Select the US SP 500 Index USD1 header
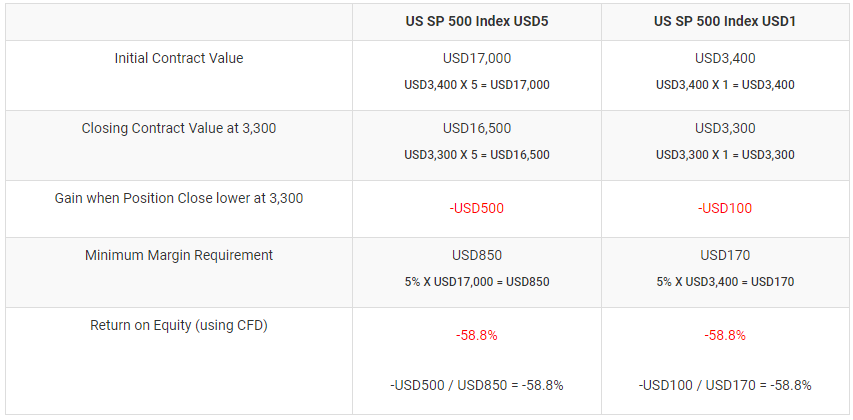The width and height of the screenshot is (853, 420). click(x=725, y=22)
